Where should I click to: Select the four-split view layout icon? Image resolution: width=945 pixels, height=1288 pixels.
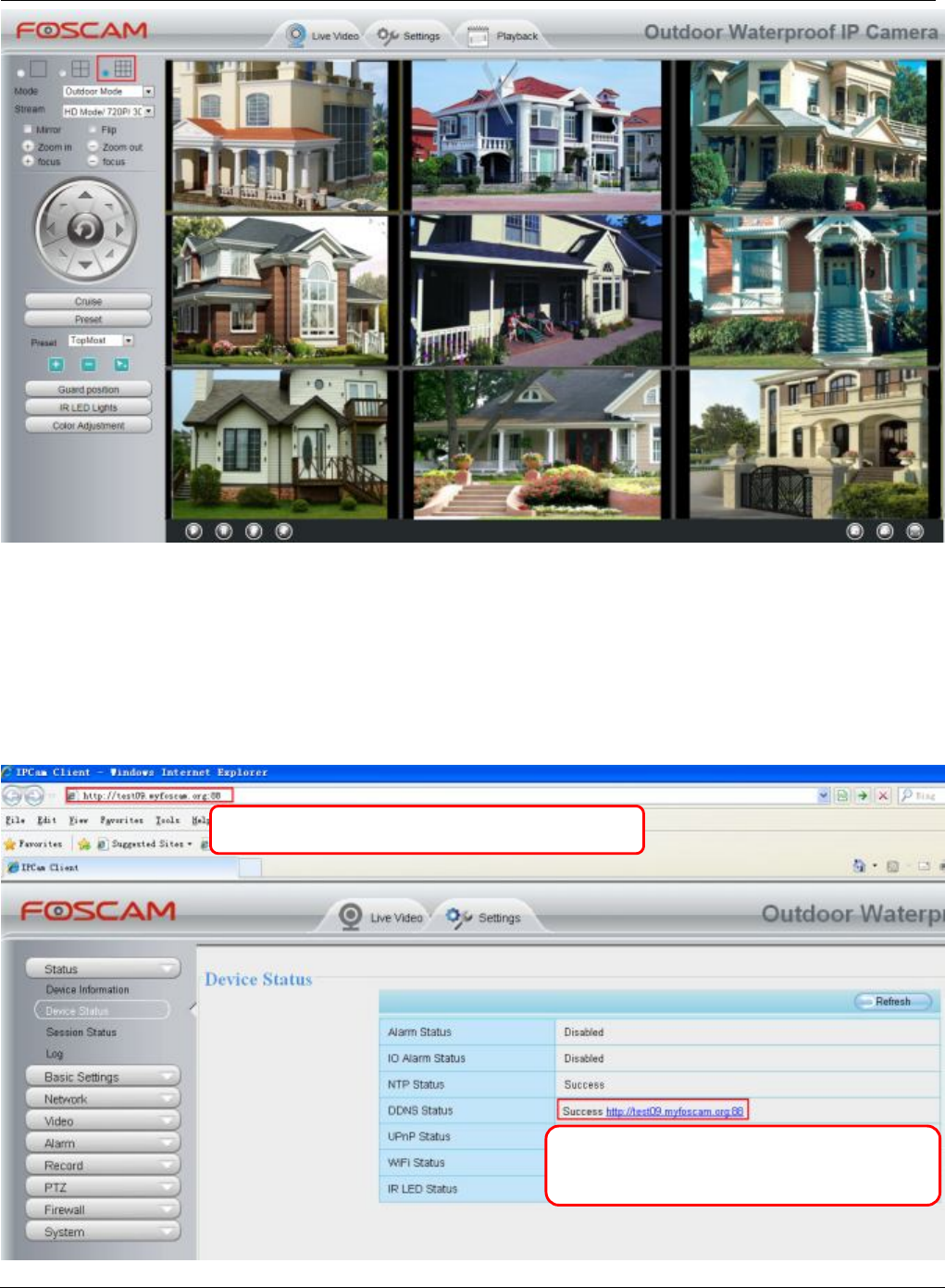coord(81,69)
